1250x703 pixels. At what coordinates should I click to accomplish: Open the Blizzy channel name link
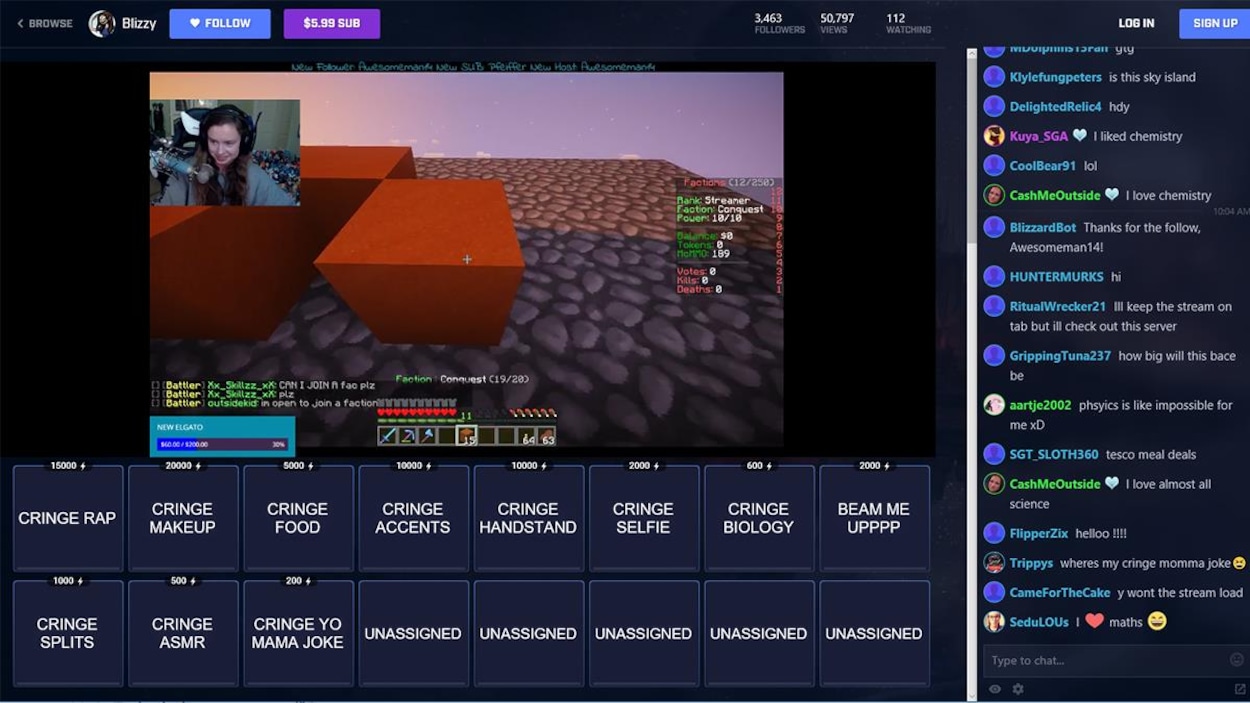tap(139, 24)
